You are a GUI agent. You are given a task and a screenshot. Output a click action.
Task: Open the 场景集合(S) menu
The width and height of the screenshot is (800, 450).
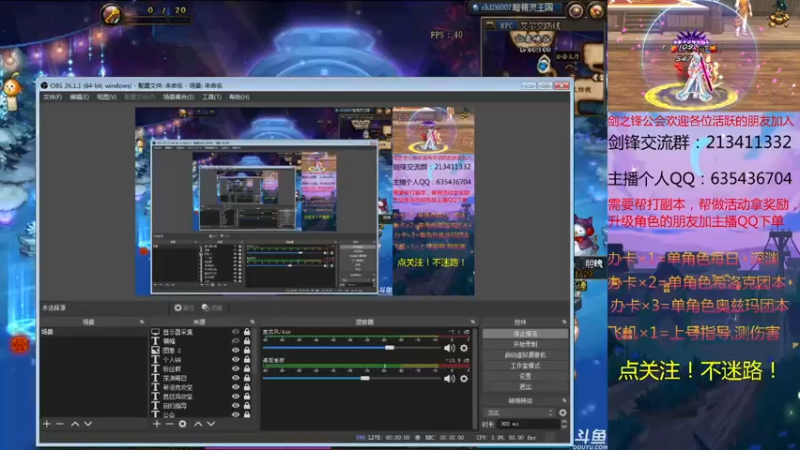click(179, 97)
